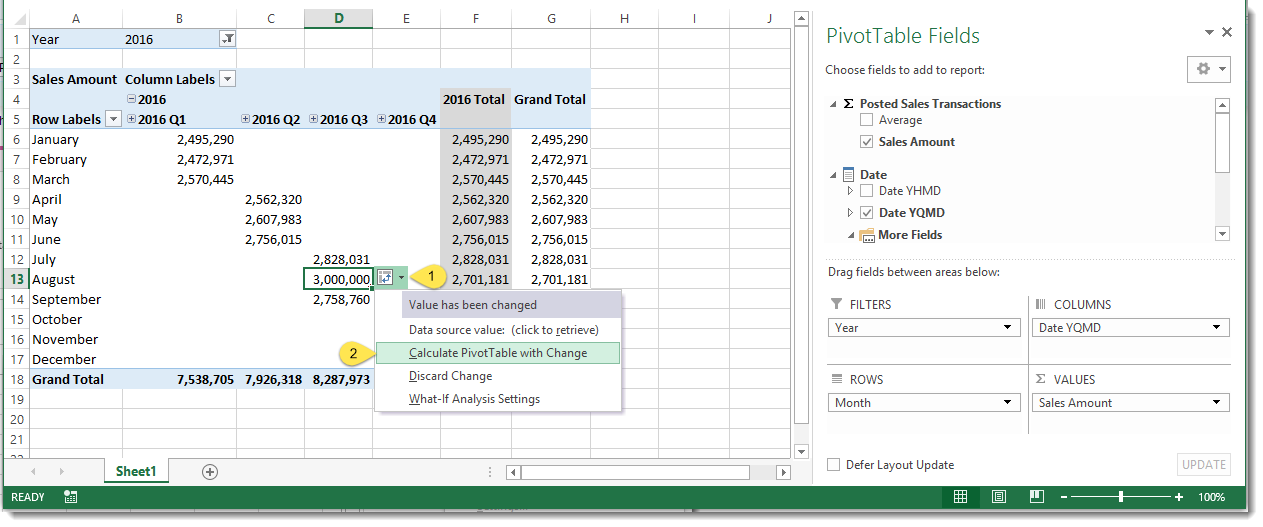The width and height of the screenshot is (1263, 527).
Task: Switch to Page Break Preview view
Action: (1037, 496)
